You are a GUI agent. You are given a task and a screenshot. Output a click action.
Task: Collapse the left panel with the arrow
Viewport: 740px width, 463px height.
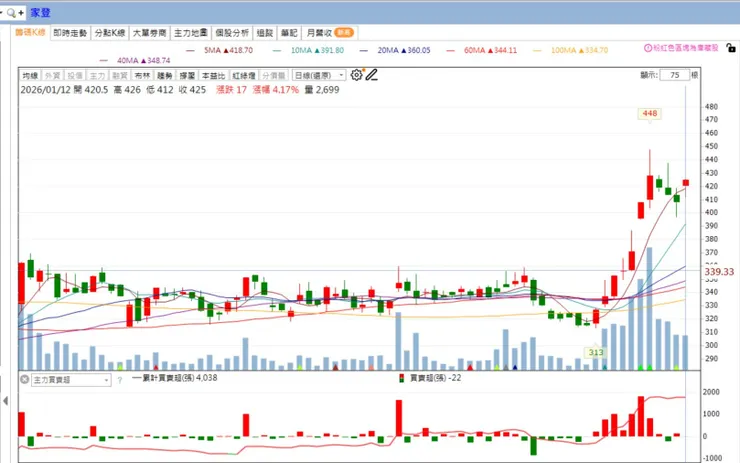click(5, 401)
